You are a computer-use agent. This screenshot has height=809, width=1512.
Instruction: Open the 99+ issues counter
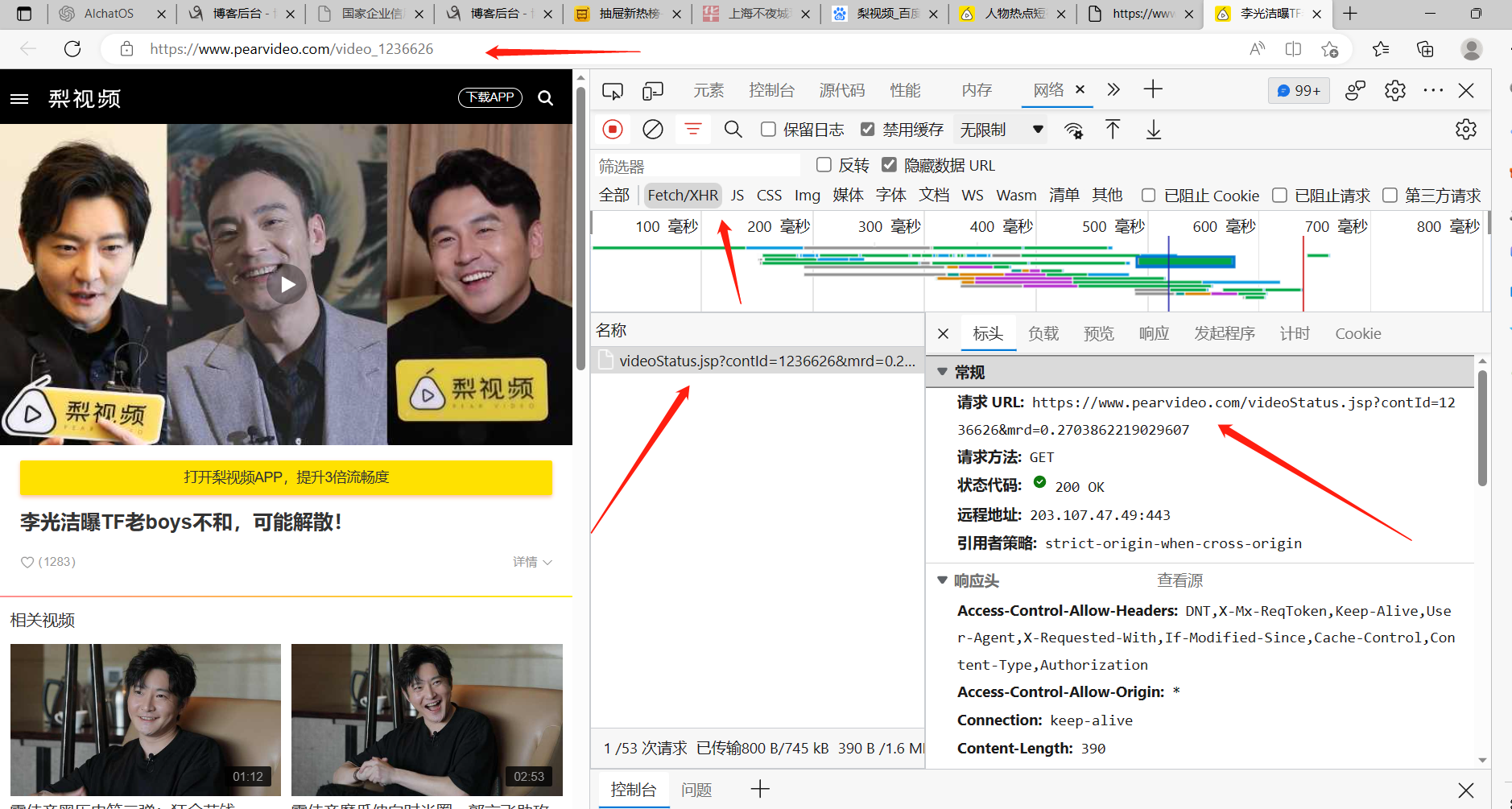click(1298, 91)
